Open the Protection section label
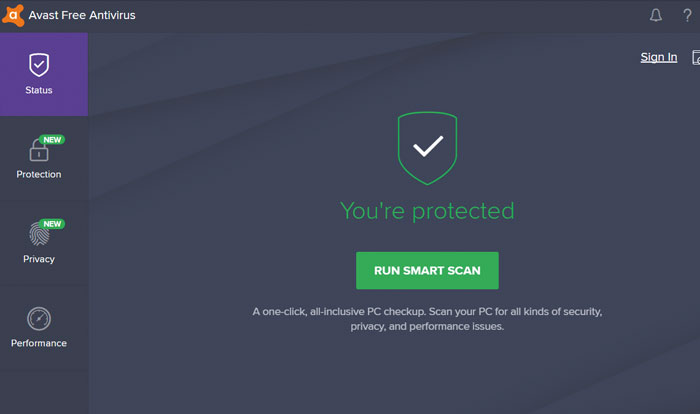The width and height of the screenshot is (700, 414). coord(39,175)
